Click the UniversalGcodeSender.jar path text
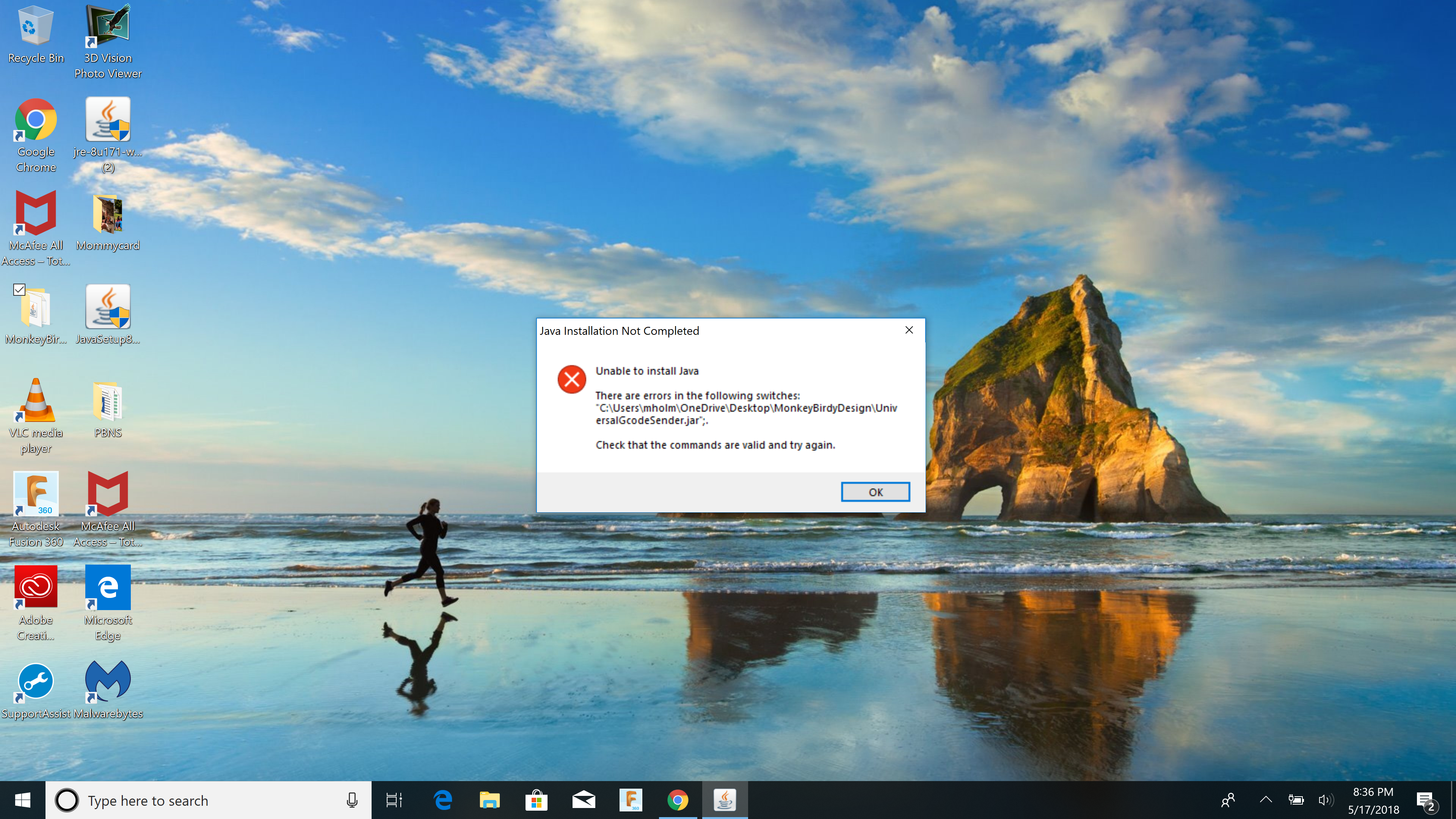The height and width of the screenshot is (819, 1456). (x=746, y=414)
